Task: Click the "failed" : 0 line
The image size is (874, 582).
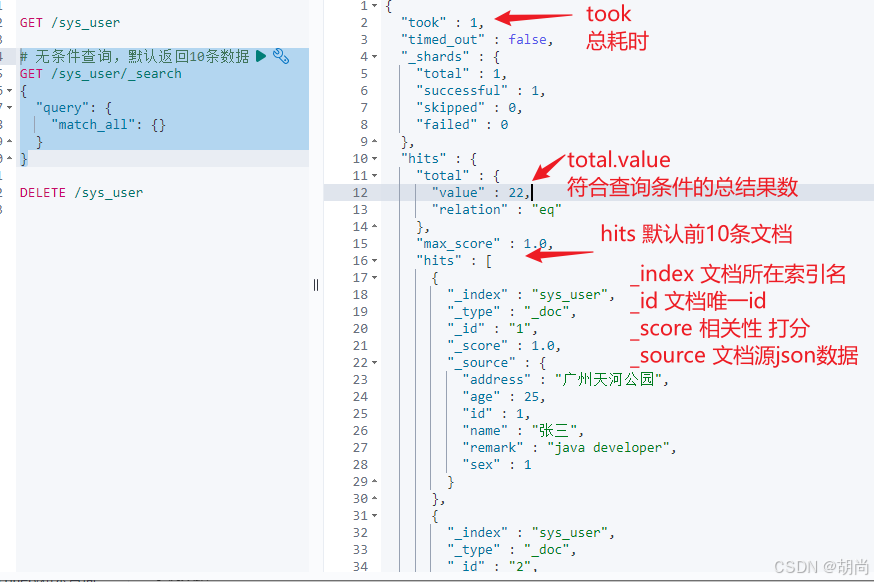Action: coord(462,125)
